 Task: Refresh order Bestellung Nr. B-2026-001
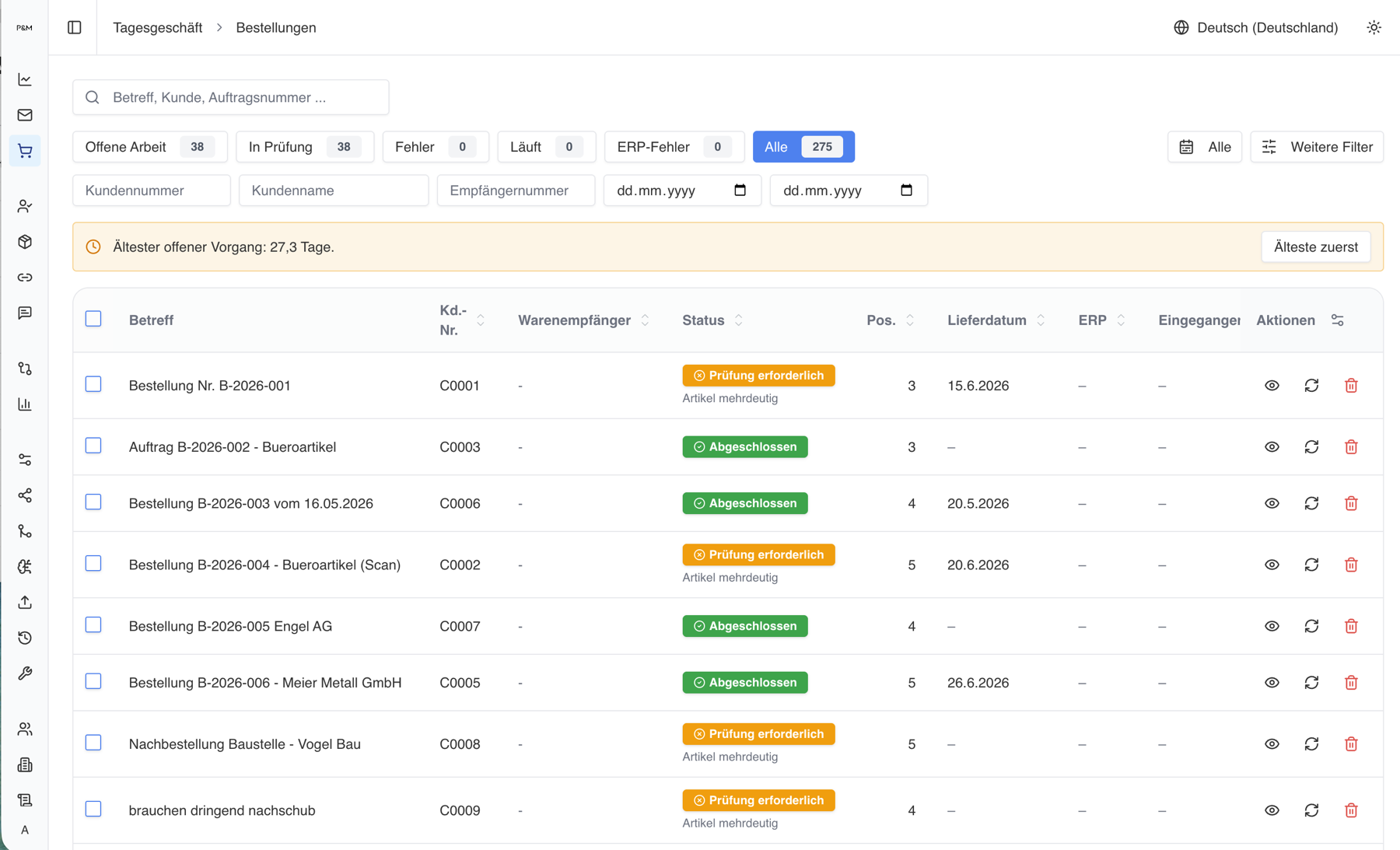coord(1311,386)
